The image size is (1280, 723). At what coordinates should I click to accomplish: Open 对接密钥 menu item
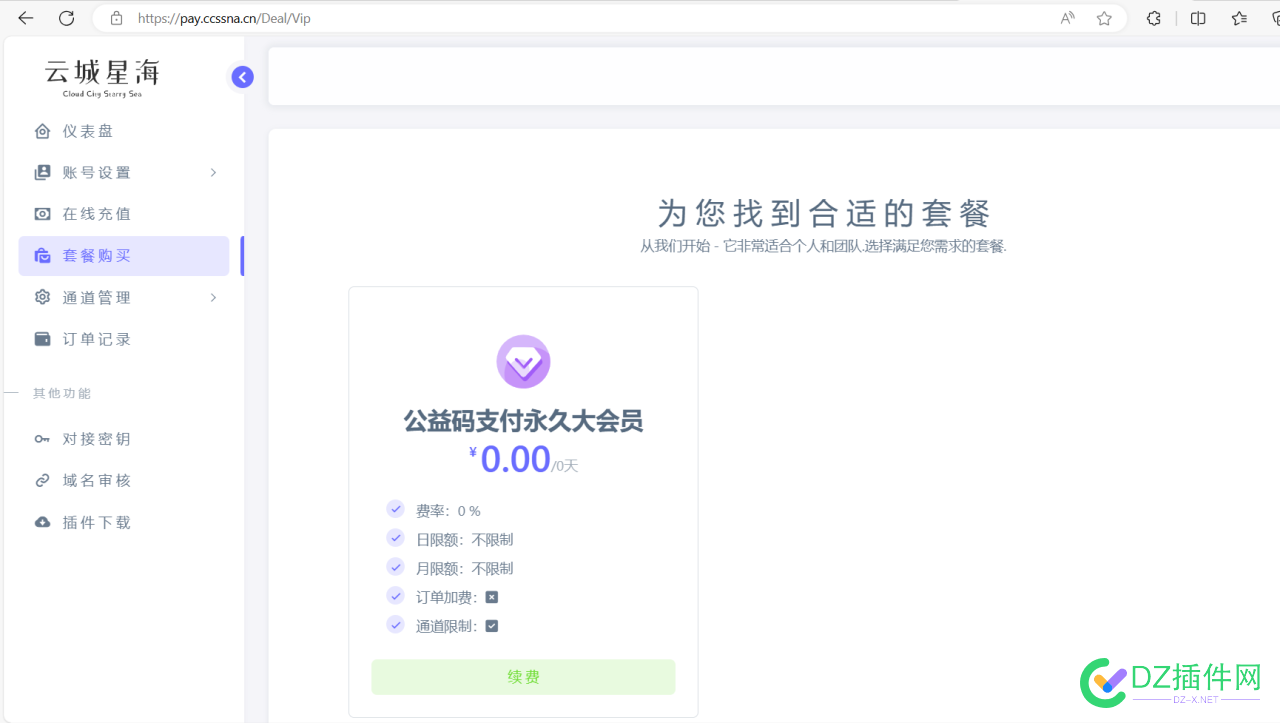tap(124, 439)
